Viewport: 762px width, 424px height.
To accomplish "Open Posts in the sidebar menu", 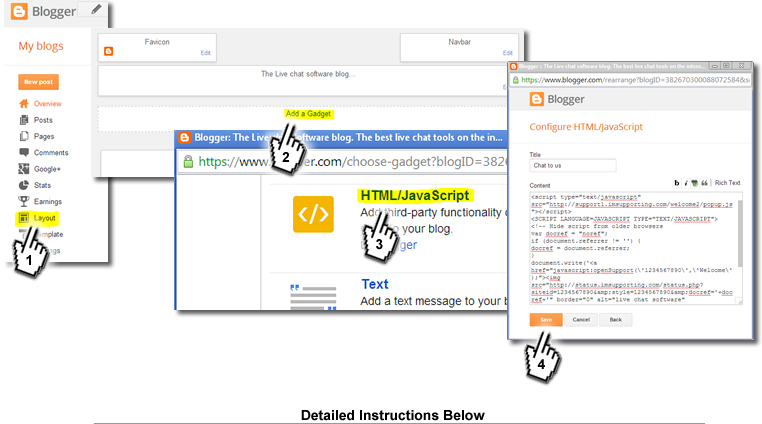I will [43, 120].
